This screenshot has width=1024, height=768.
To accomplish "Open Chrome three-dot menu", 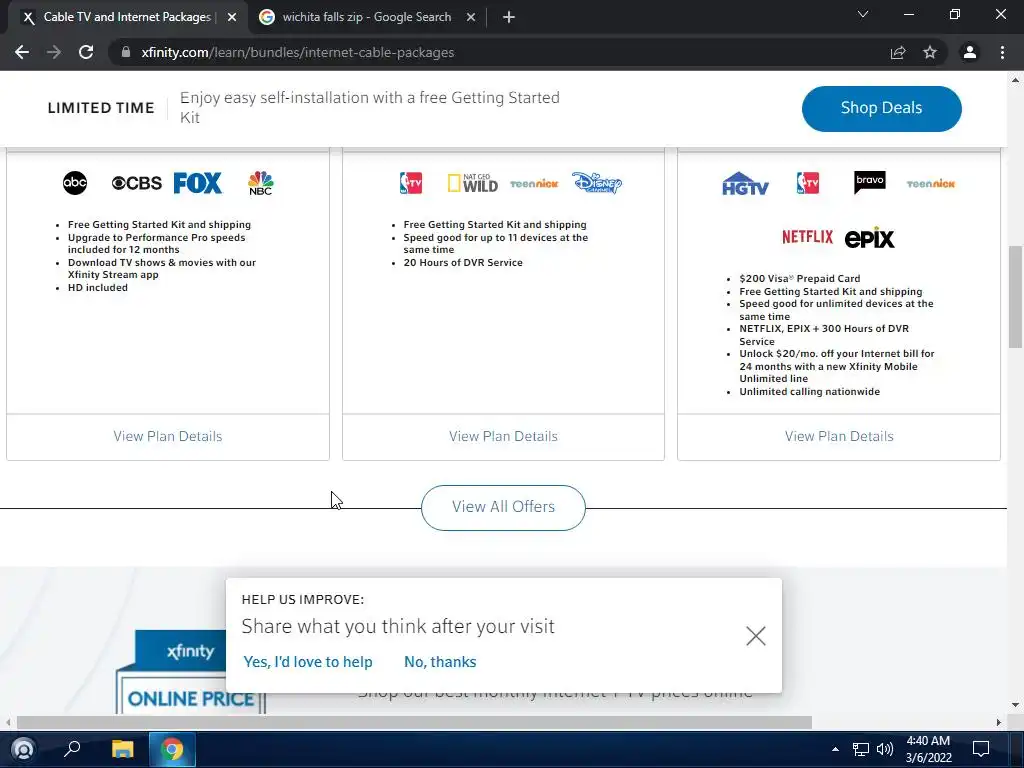I will (1002, 52).
